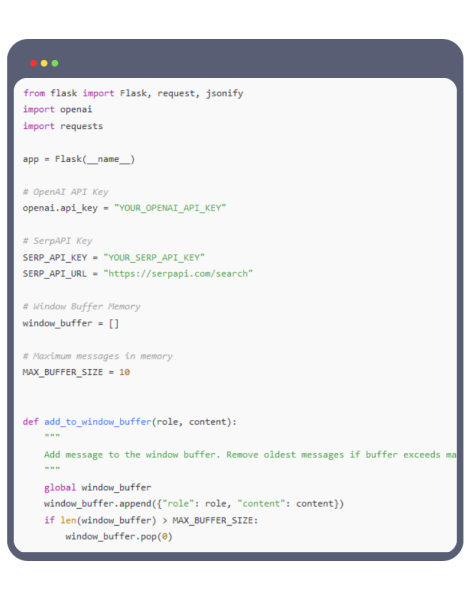The image size is (470, 600).
Task: Click the Flask(__name__) call
Action: click(95, 159)
